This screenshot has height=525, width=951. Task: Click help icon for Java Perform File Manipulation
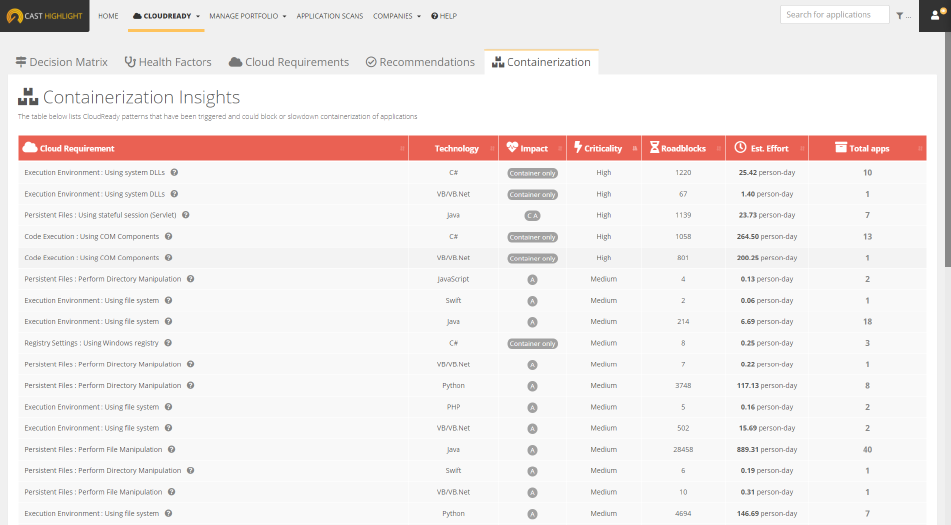pos(171,449)
